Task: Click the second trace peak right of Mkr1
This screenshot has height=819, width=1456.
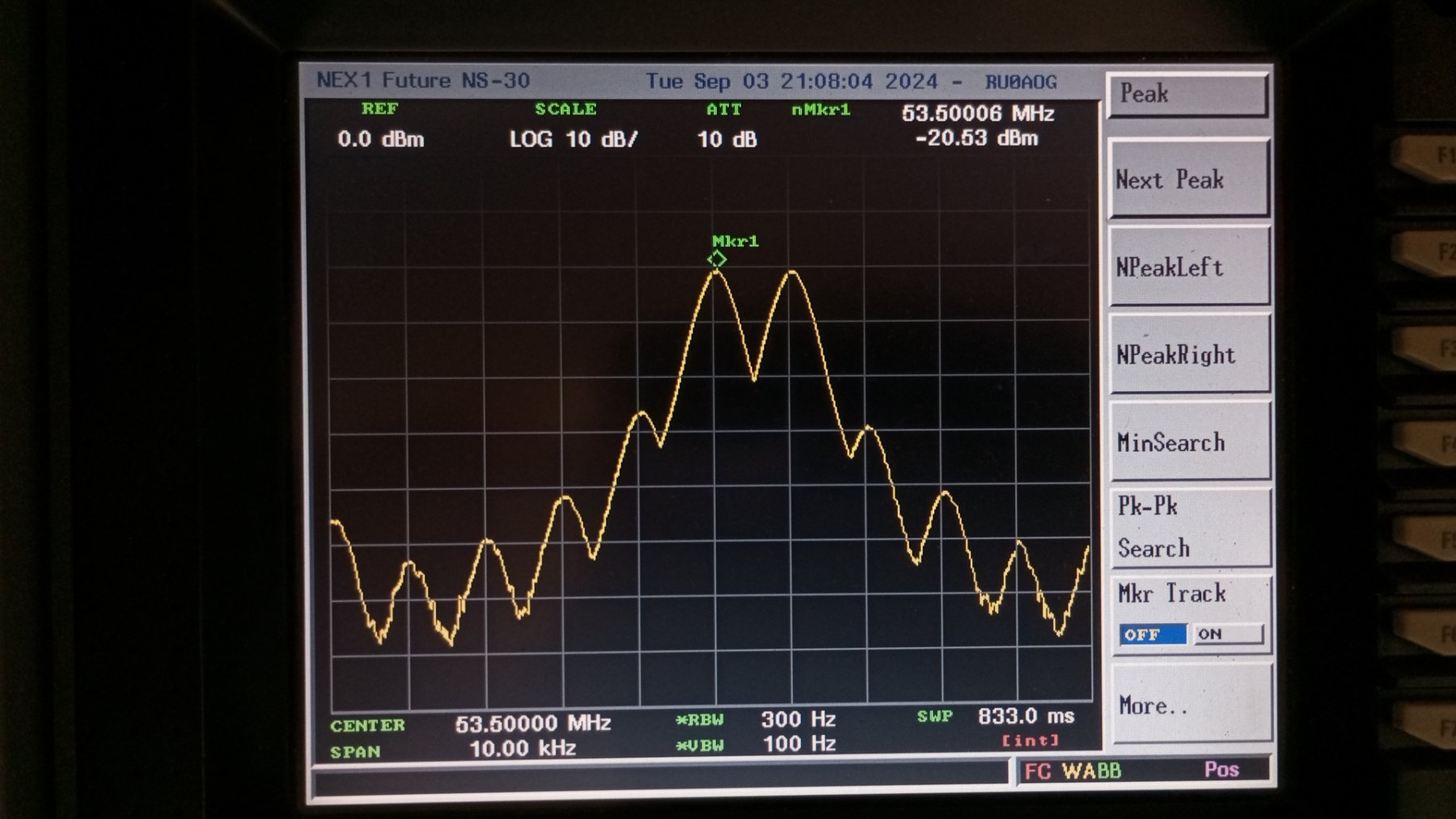Action: pyautogui.click(x=793, y=273)
